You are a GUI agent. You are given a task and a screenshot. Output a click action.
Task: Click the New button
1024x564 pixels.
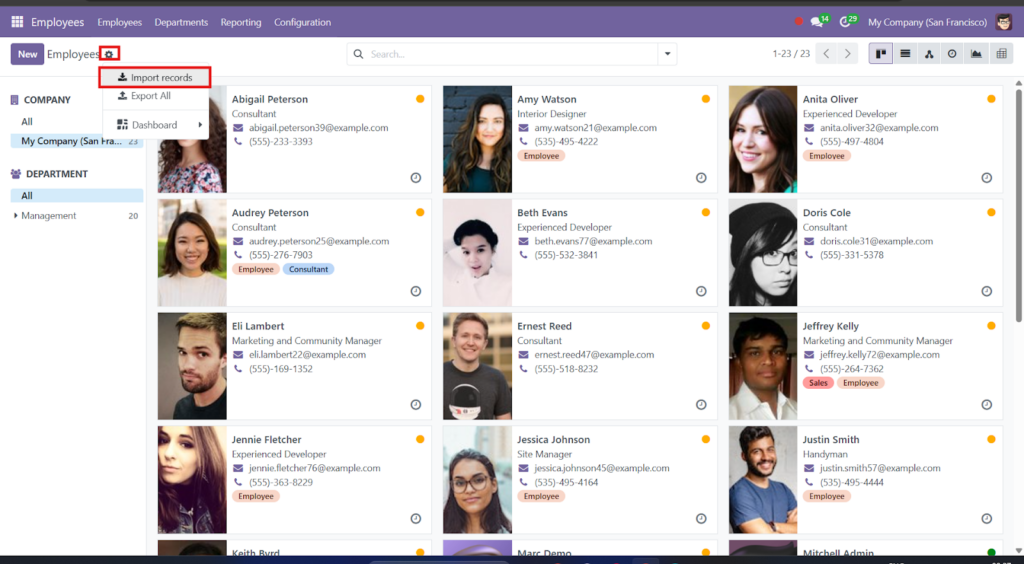click(27, 54)
